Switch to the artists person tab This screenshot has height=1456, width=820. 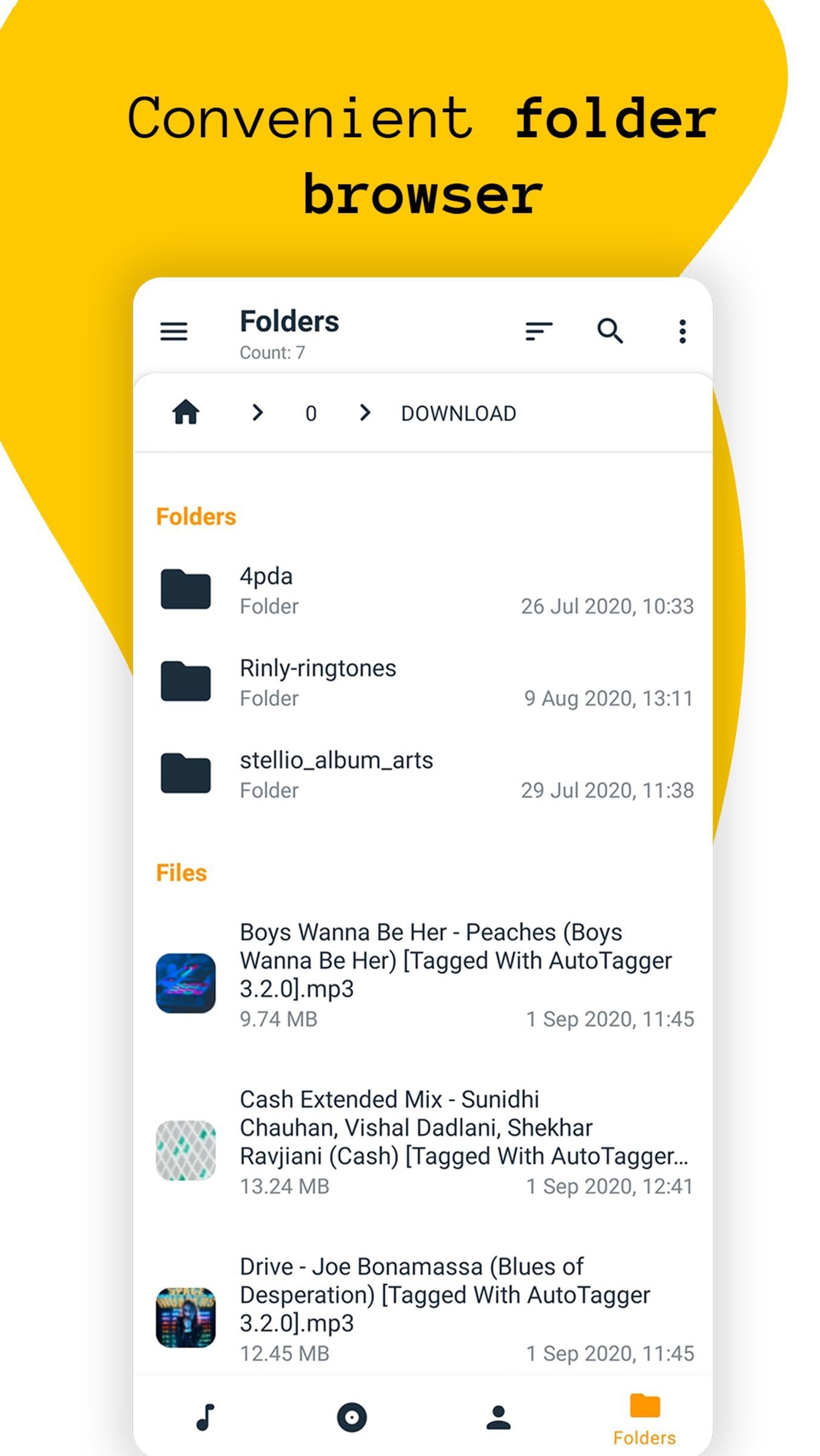point(499,1417)
